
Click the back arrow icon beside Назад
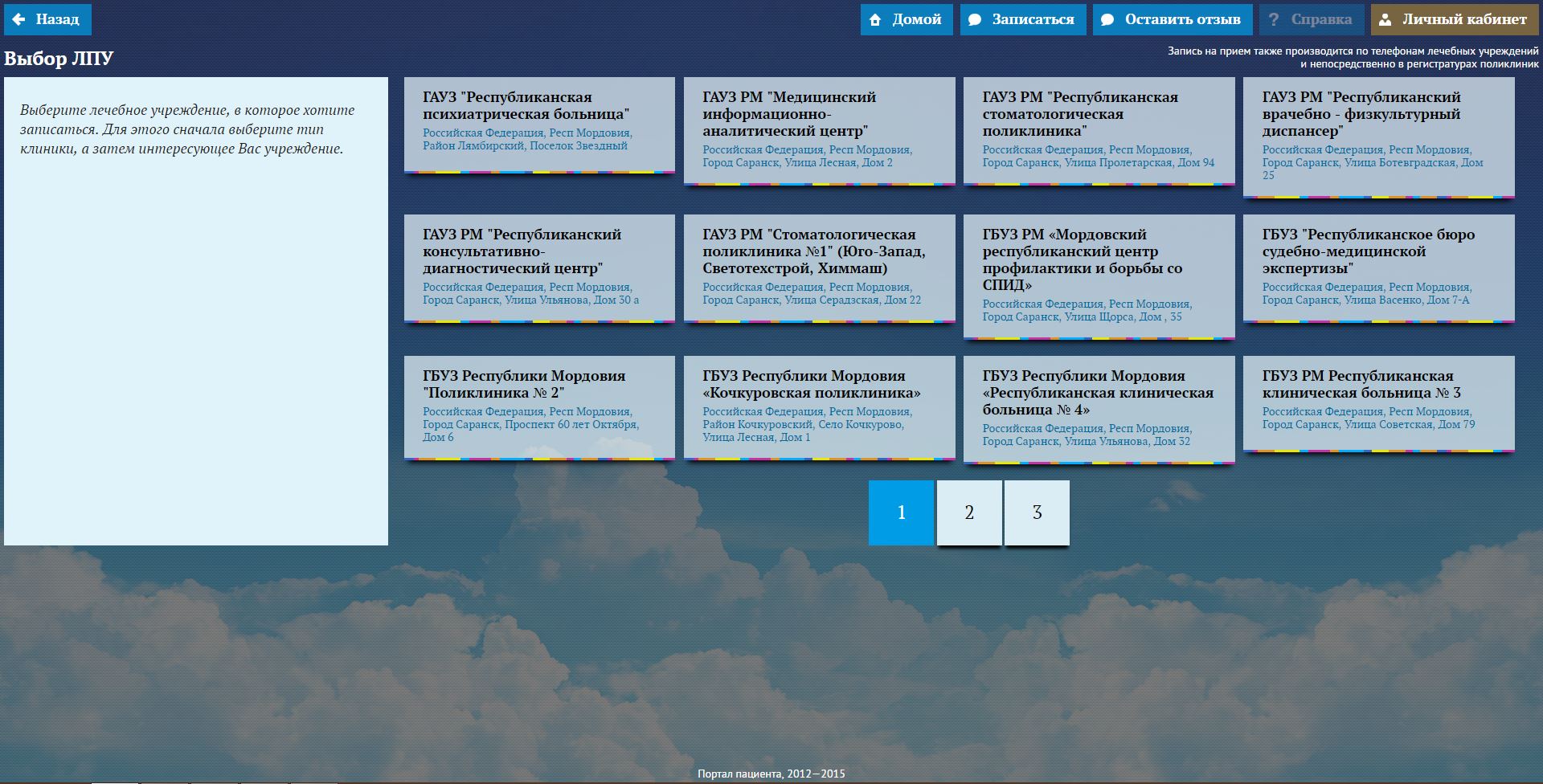(19, 19)
